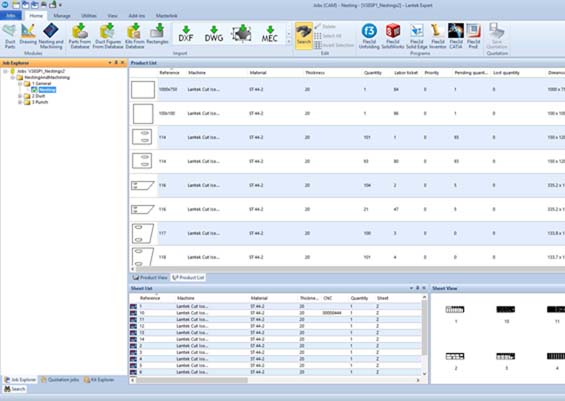Open Flex3d CATIA program
565x401 pixels.
[x=456, y=36]
